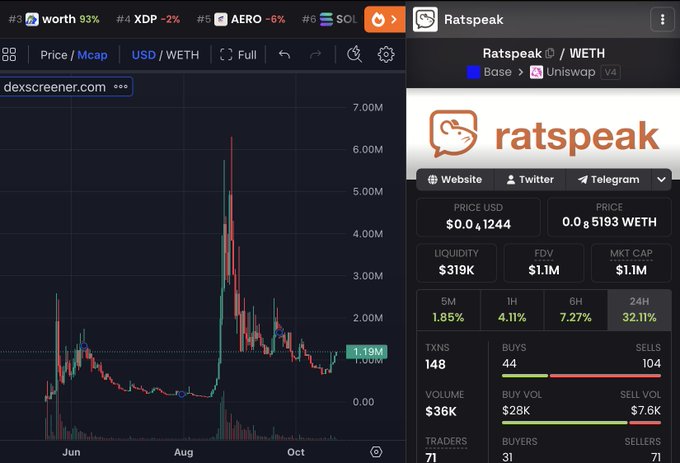680x463 pixels.
Task: Click the LIQUIDITY $319K box
Action: pos(456,263)
